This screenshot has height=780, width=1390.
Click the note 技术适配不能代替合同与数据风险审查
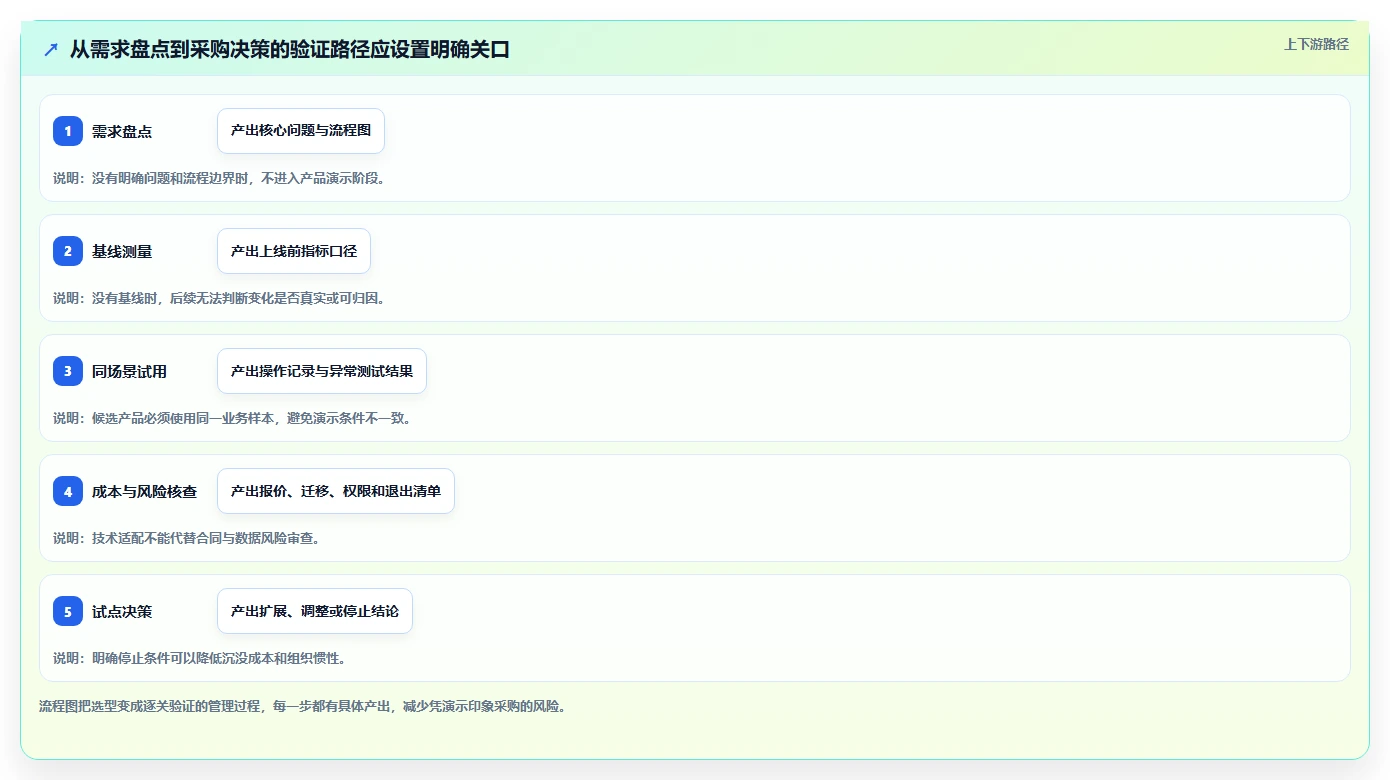[186, 538]
